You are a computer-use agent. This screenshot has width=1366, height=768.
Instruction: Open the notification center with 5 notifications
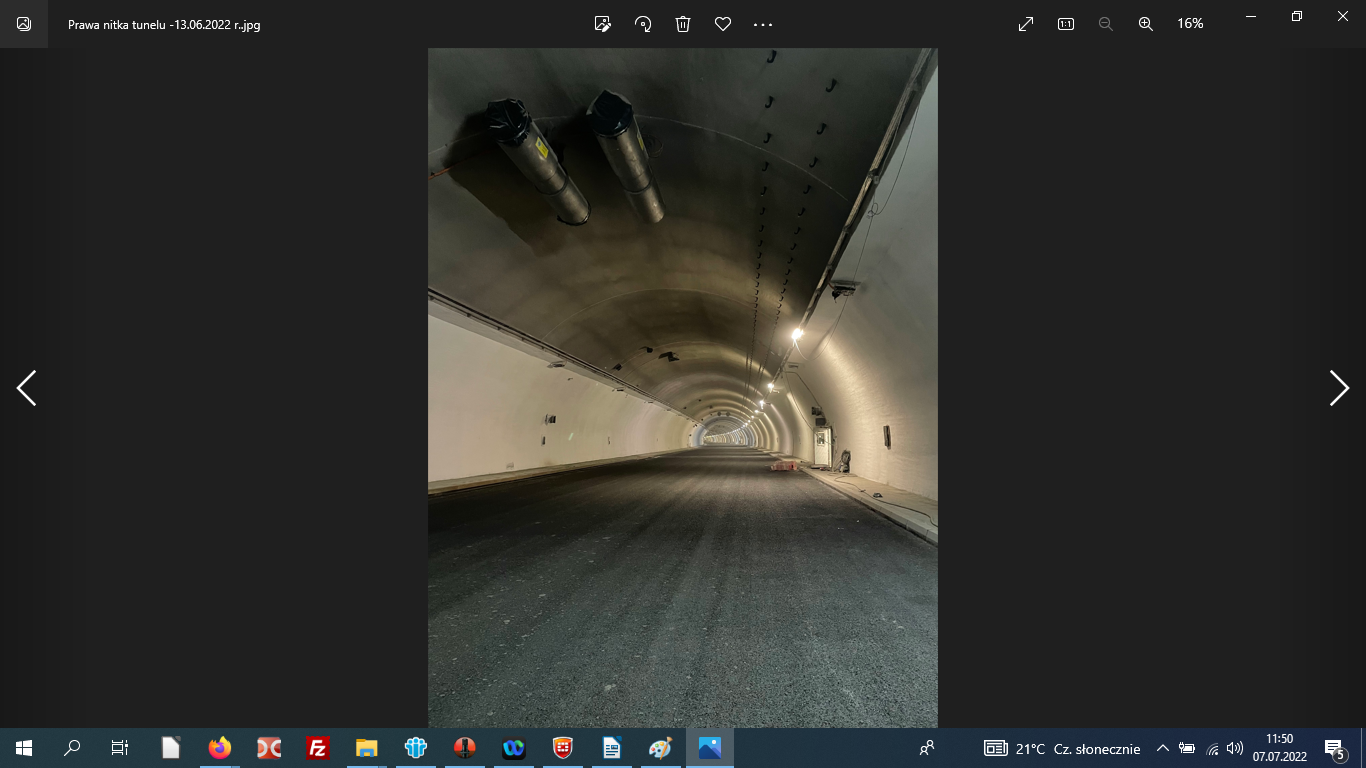pyautogui.click(x=1333, y=748)
